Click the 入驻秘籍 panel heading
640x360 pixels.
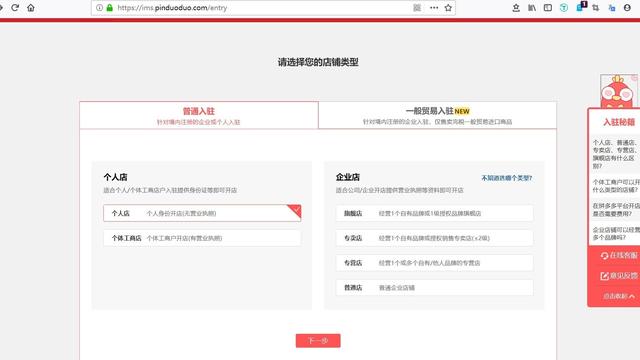click(619, 122)
